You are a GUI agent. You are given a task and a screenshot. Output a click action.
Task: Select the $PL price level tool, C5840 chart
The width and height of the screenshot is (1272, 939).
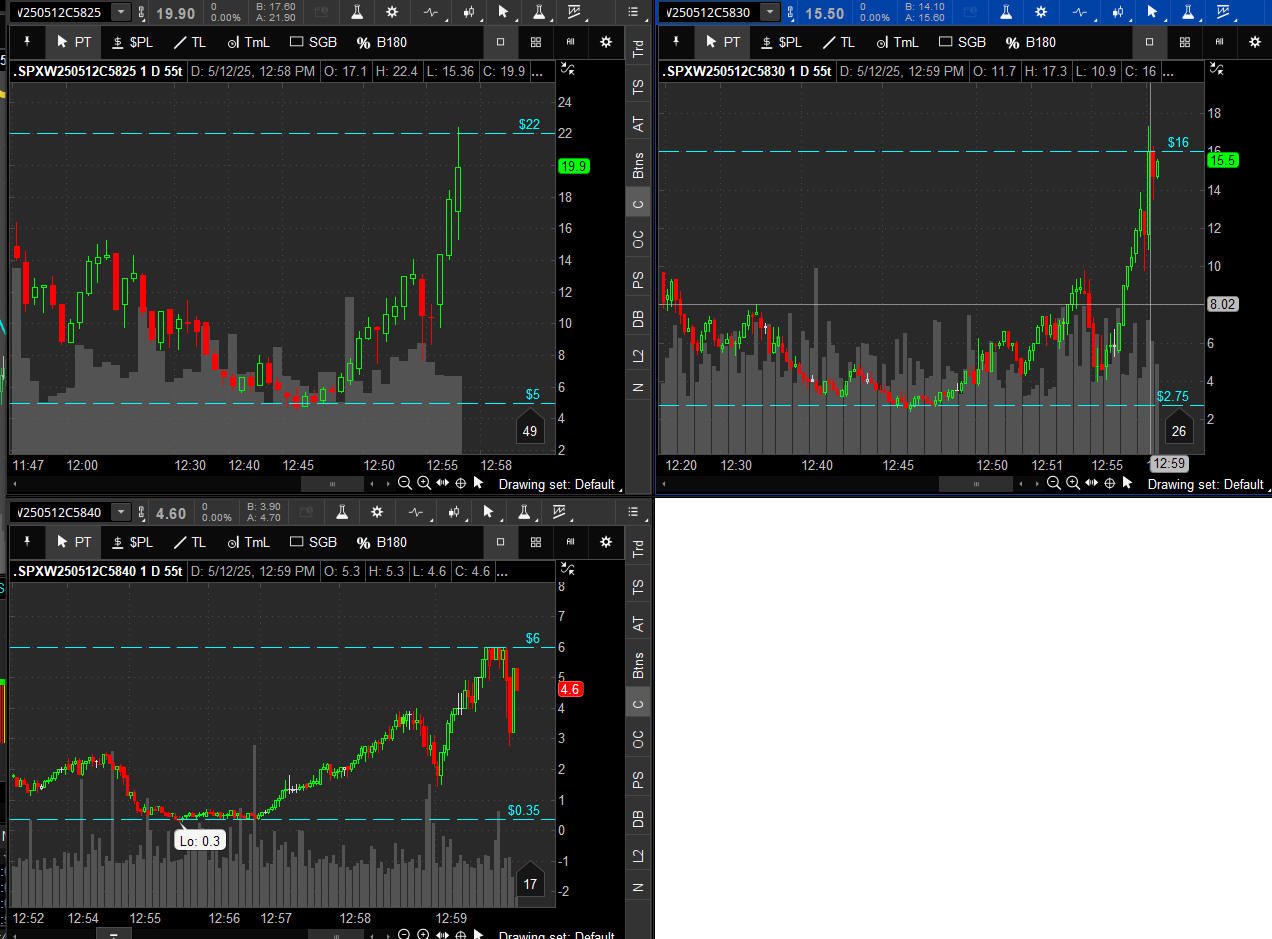[x=133, y=542]
